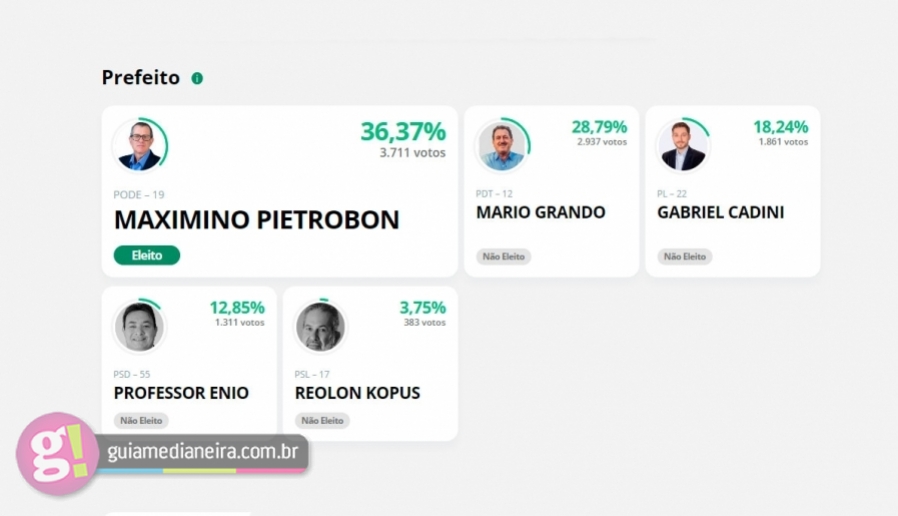
Task: Open Maximino Pietrobon's candidate photo
Action: point(139,145)
